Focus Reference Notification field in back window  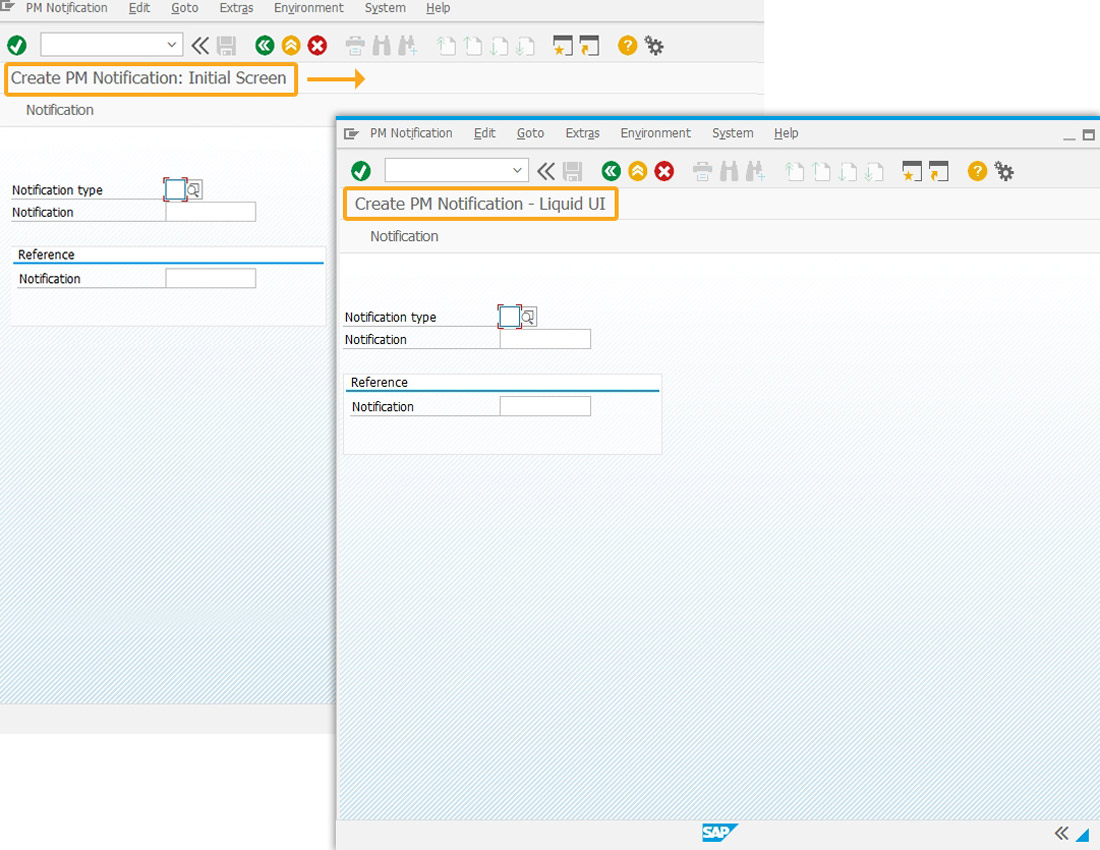coord(210,278)
